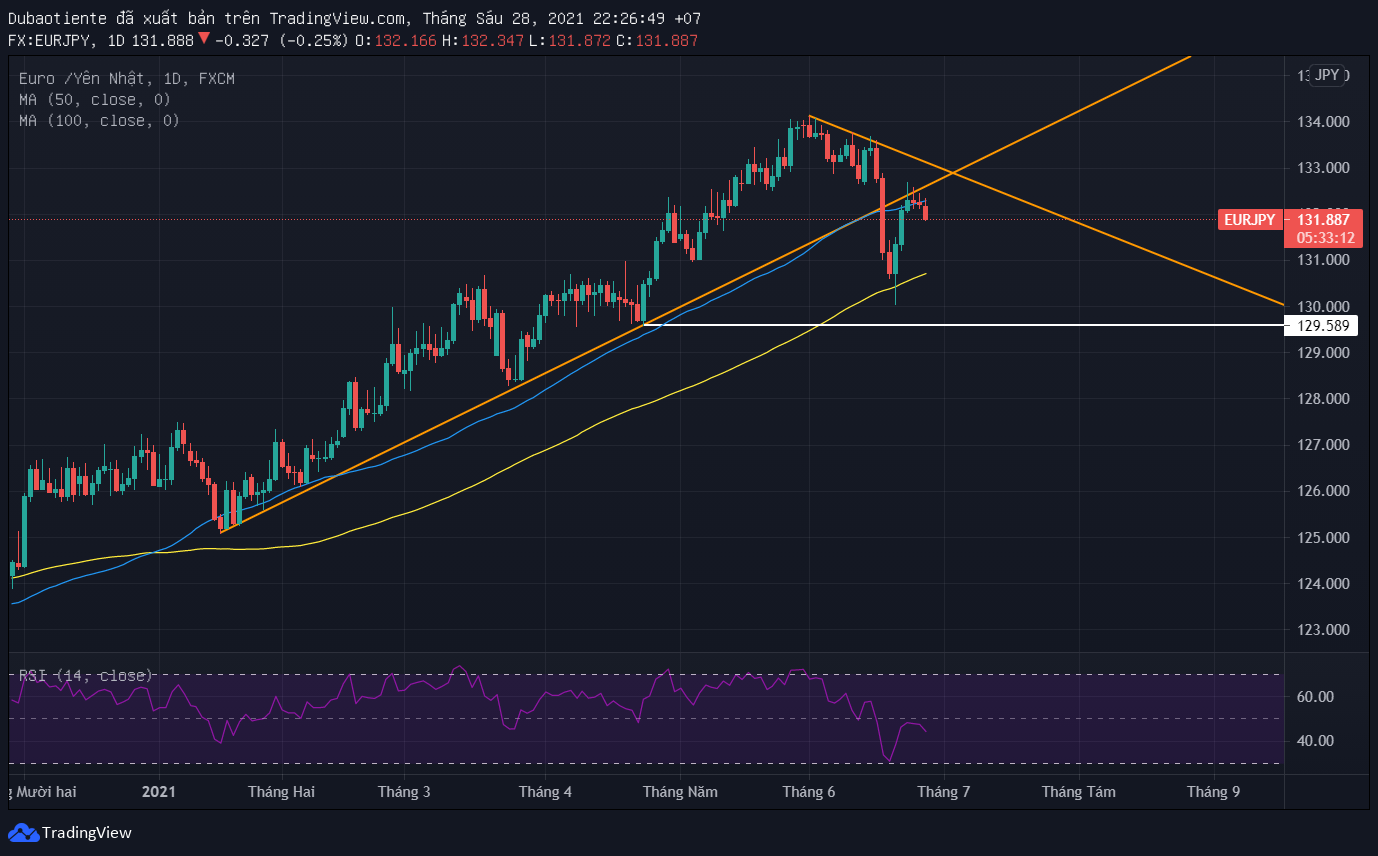This screenshot has height=856, width=1378.
Task: Click the FX:EURJPY symbol in header
Action: (x=50, y=40)
